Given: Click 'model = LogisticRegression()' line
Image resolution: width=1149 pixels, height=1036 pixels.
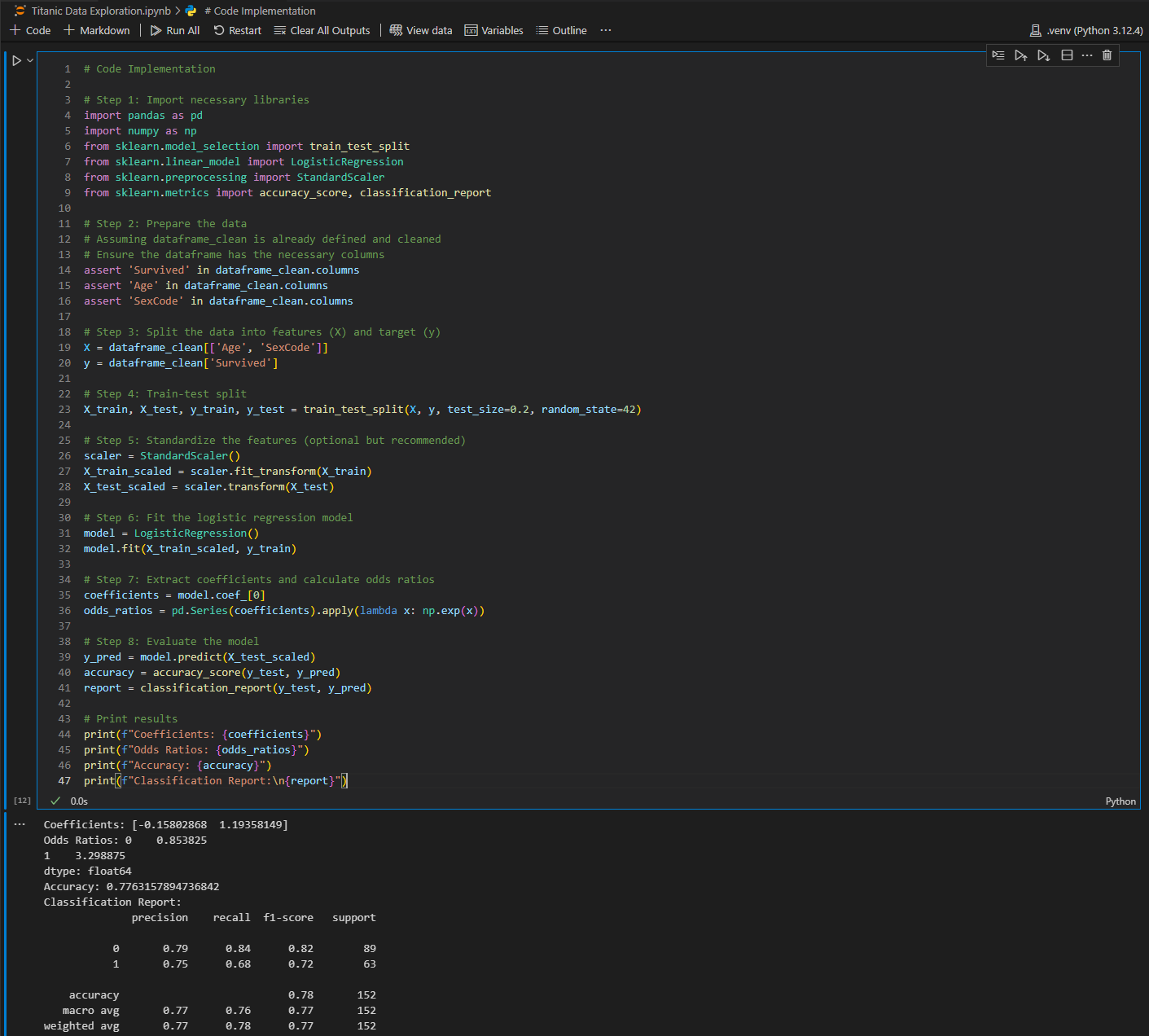Looking at the screenshot, I should pyautogui.click(x=171, y=533).
